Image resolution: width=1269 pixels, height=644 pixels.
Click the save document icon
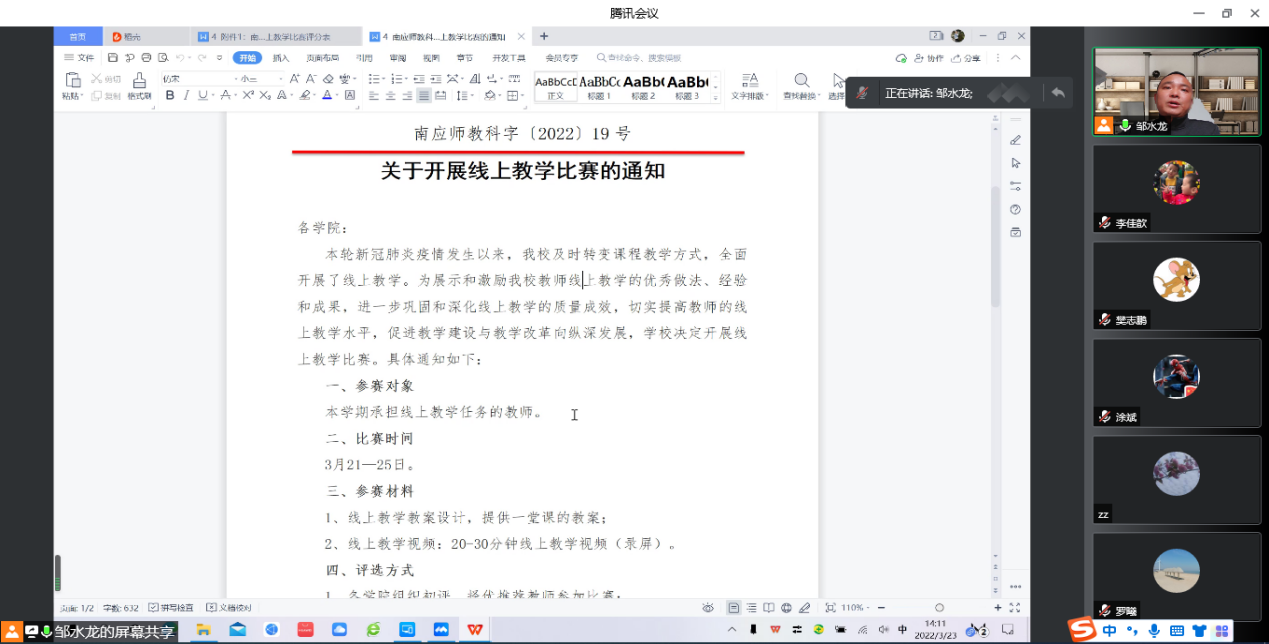pos(113,58)
